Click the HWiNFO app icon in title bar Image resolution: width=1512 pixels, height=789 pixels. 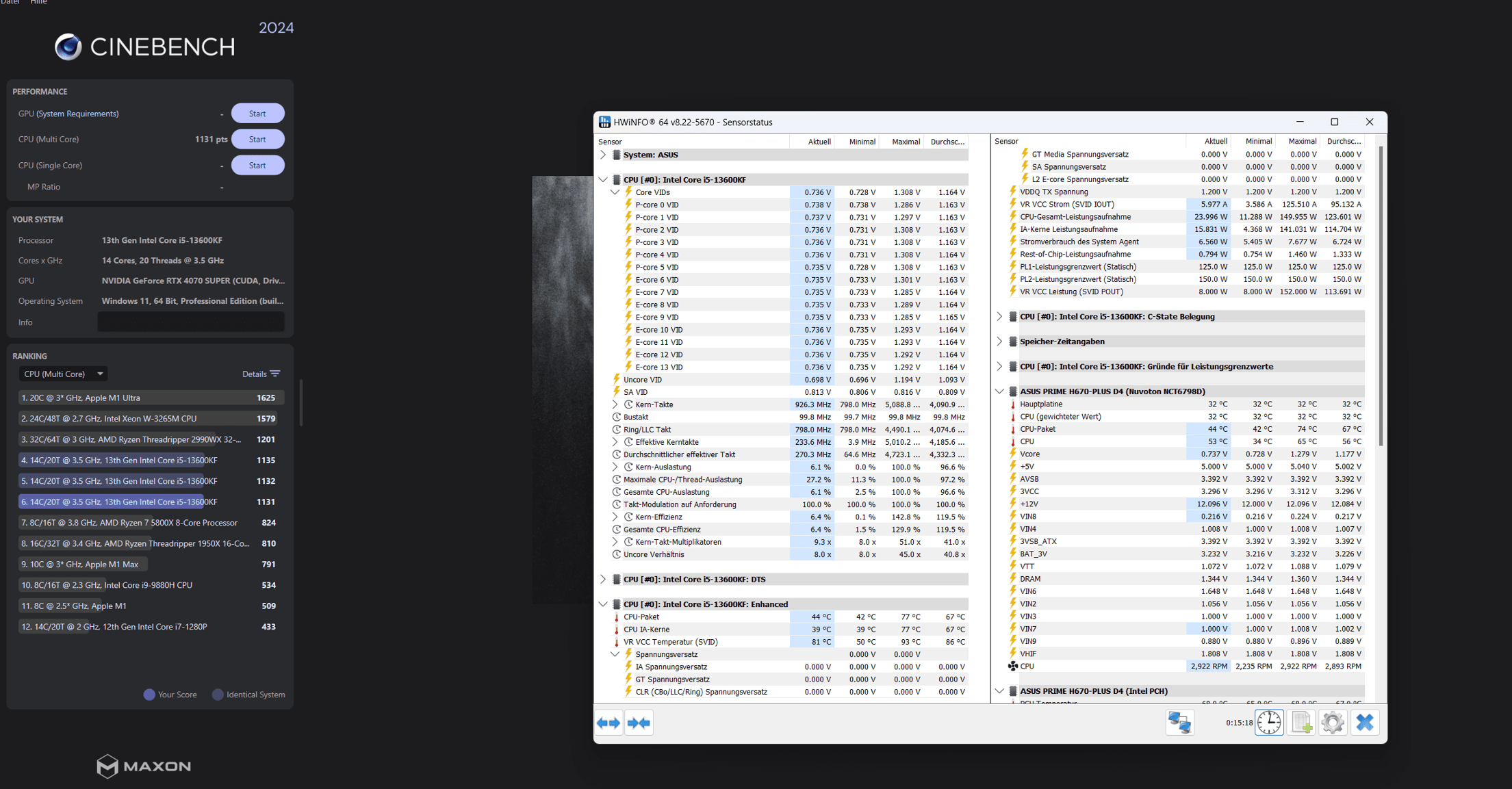click(x=604, y=122)
